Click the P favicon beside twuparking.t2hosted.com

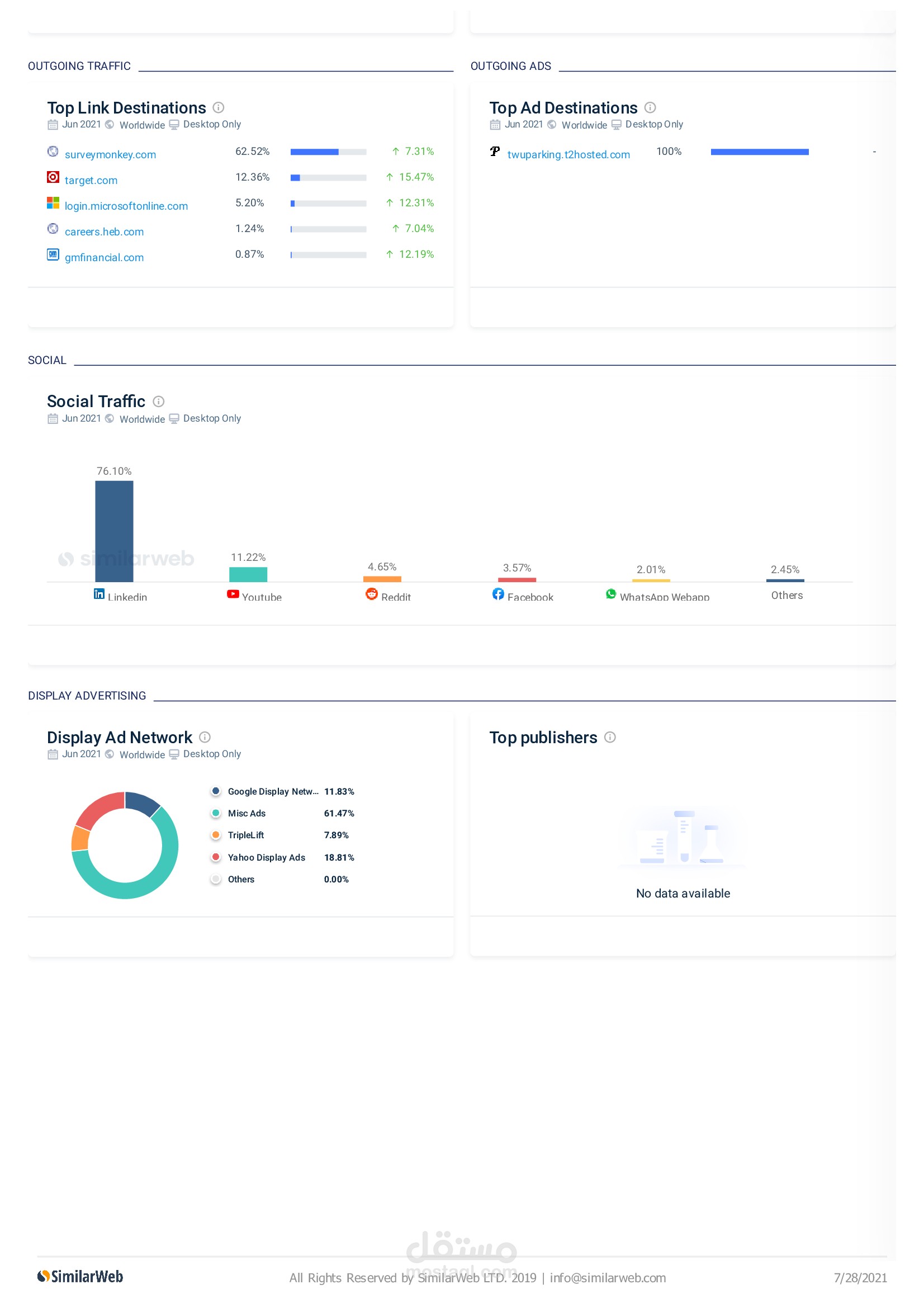point(495,151)
